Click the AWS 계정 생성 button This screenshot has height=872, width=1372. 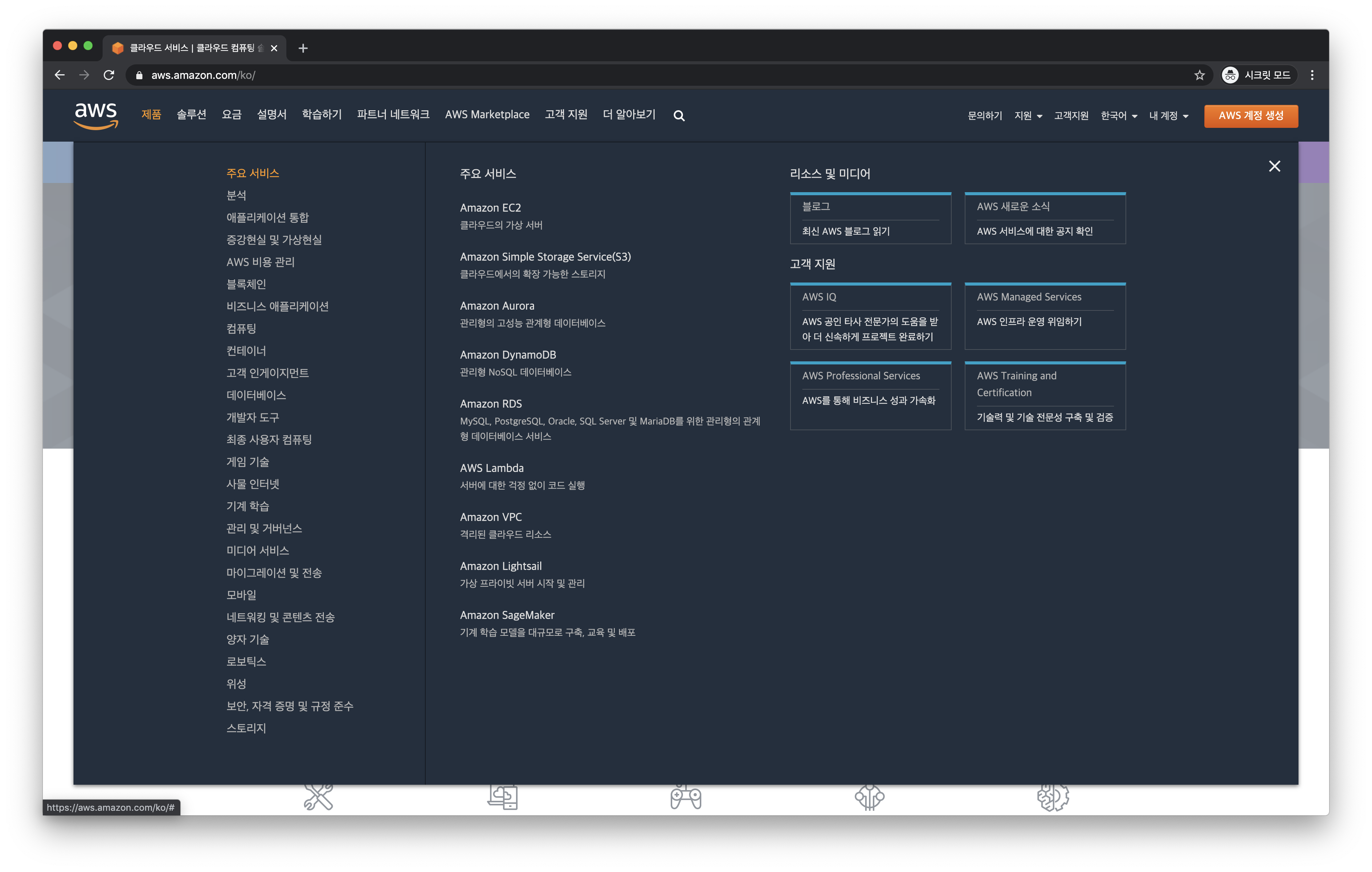tap(1251, 116)
